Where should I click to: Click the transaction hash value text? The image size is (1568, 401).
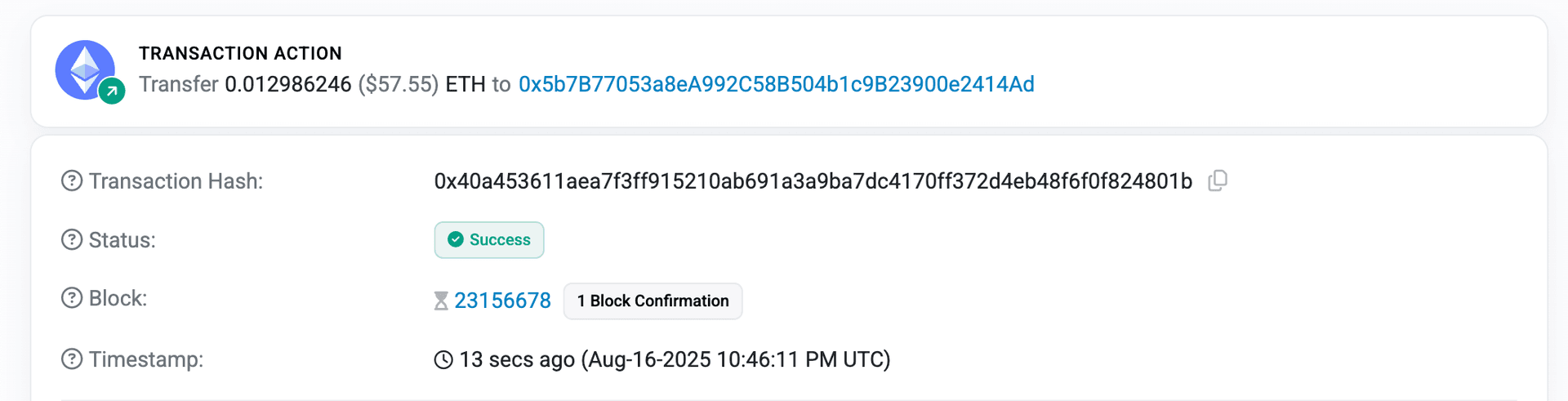click(x=813, y=181)
